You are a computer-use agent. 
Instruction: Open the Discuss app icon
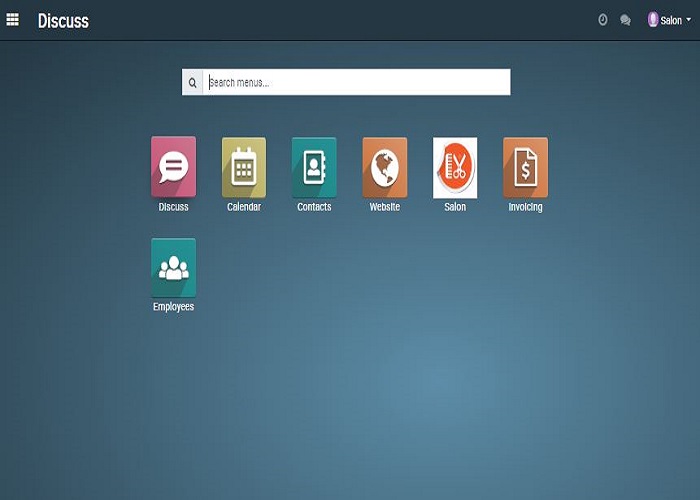pos(173,167)
